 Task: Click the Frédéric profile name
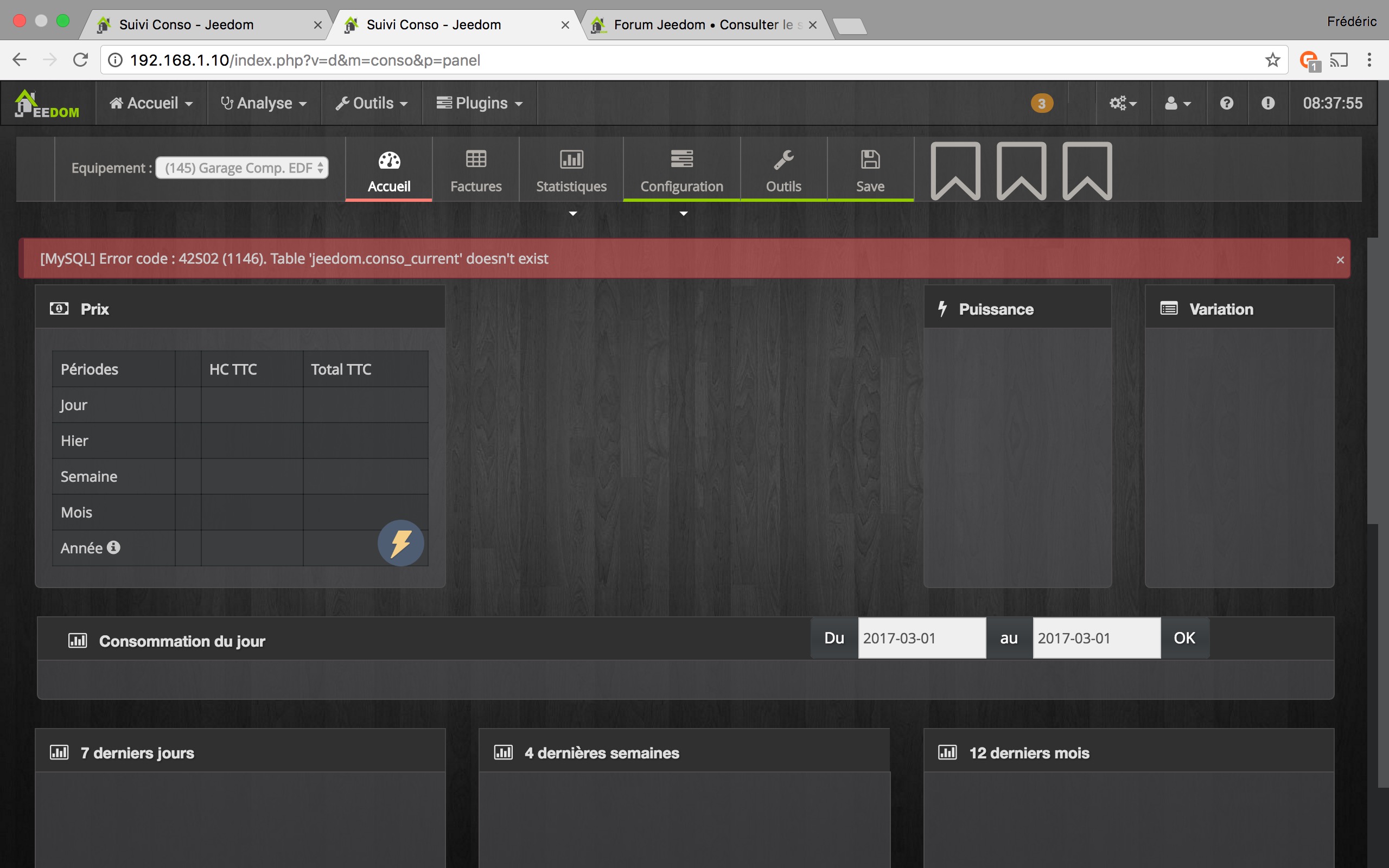coord(1352,21)
